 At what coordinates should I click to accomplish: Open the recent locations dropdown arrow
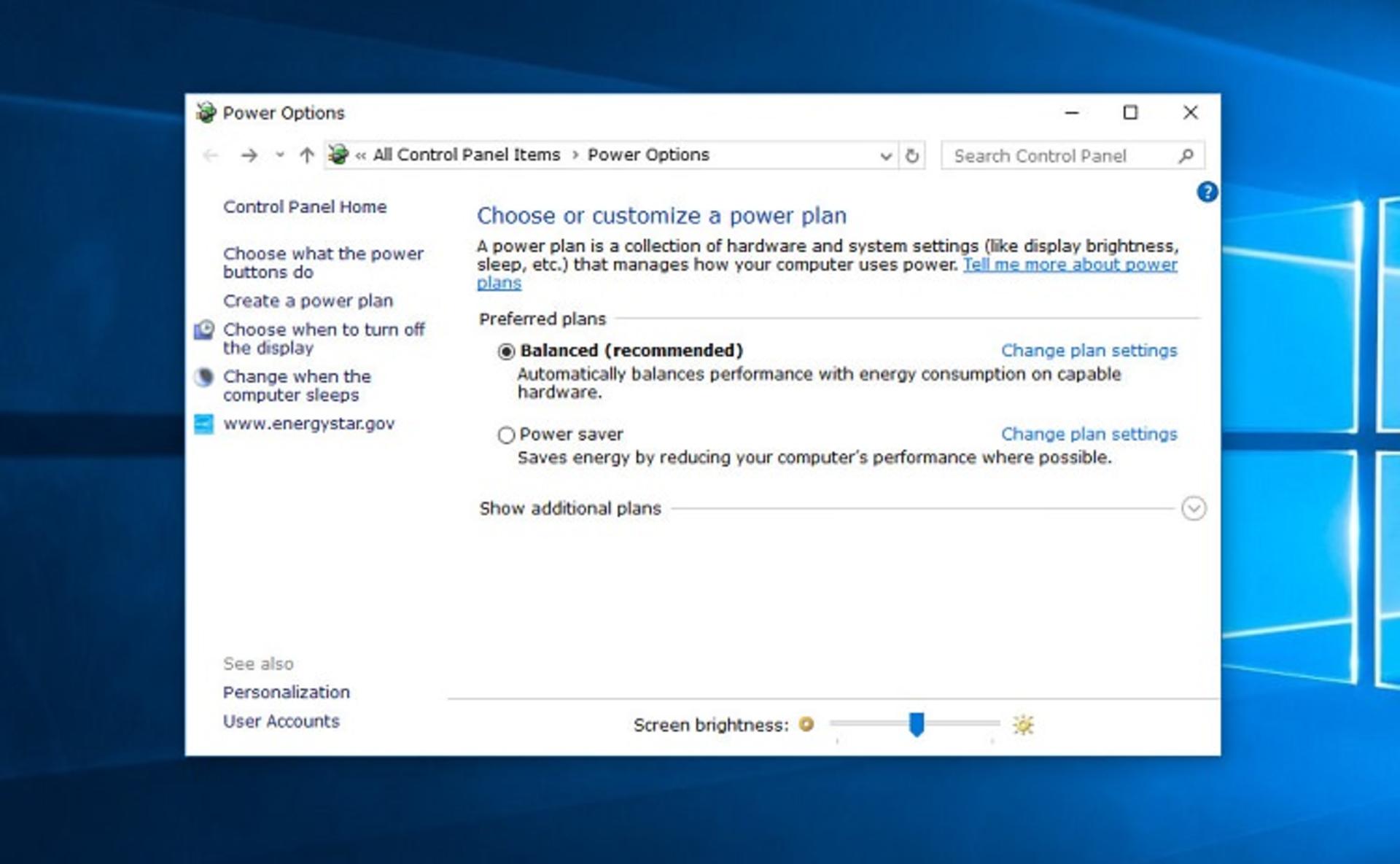pyautogui.click(x=279, y=155)
